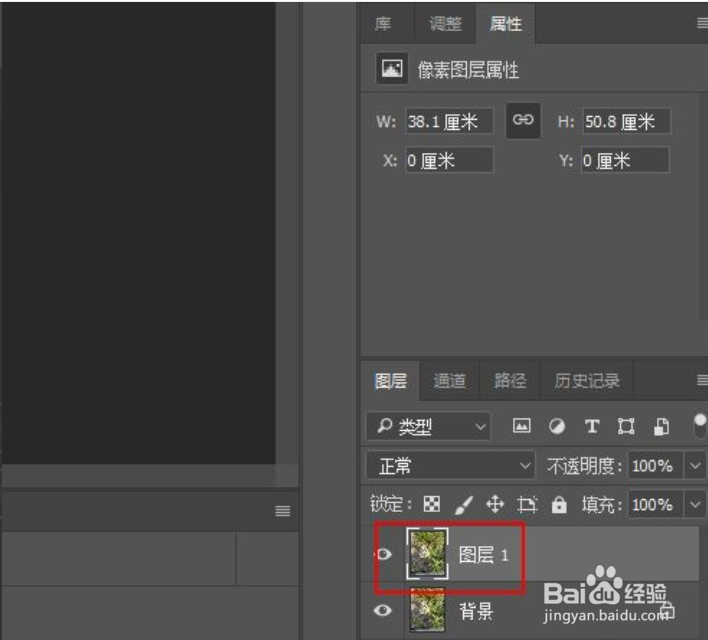Open the 调整 (Adjustments) tab
This screenshot has height=640, width=708.
(x=445, y=23)
